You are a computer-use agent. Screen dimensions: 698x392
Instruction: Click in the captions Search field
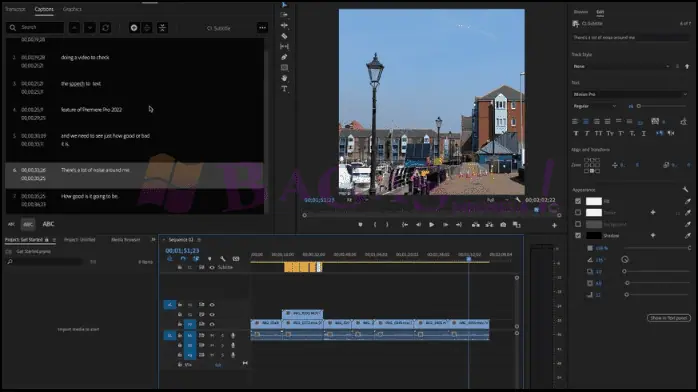[35, 28]
